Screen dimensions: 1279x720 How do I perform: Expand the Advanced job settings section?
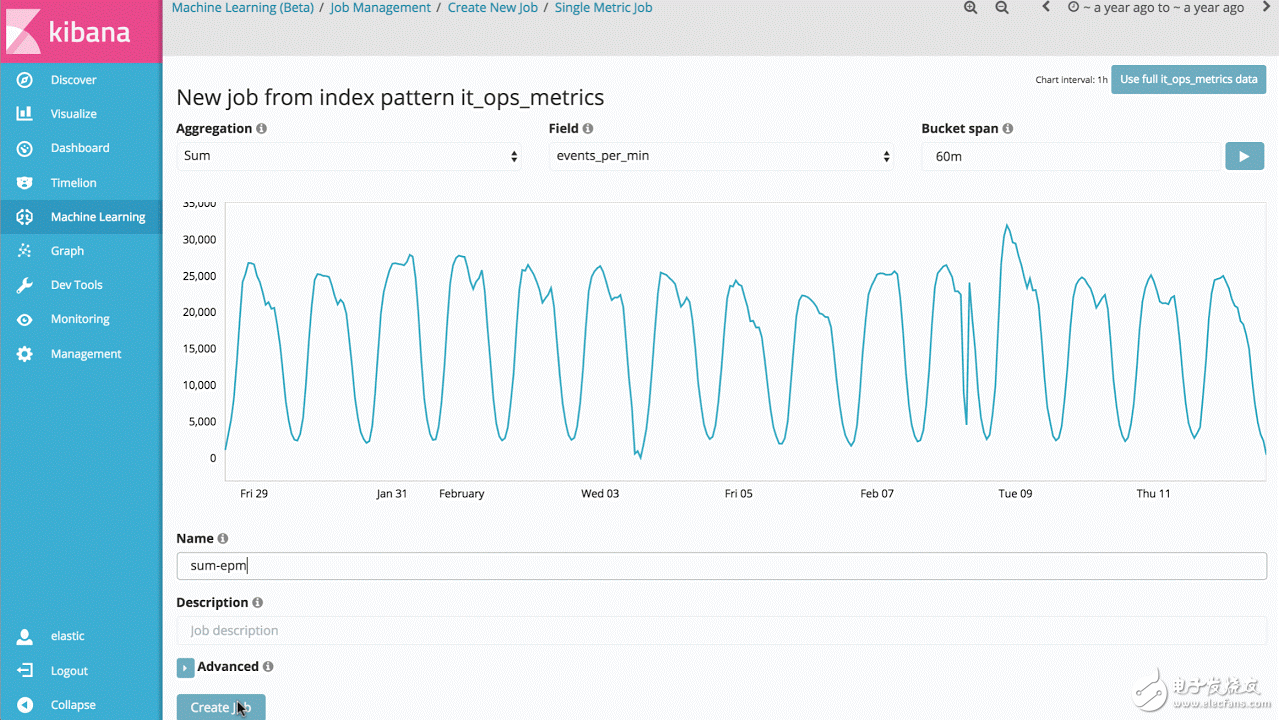(185, 667)
